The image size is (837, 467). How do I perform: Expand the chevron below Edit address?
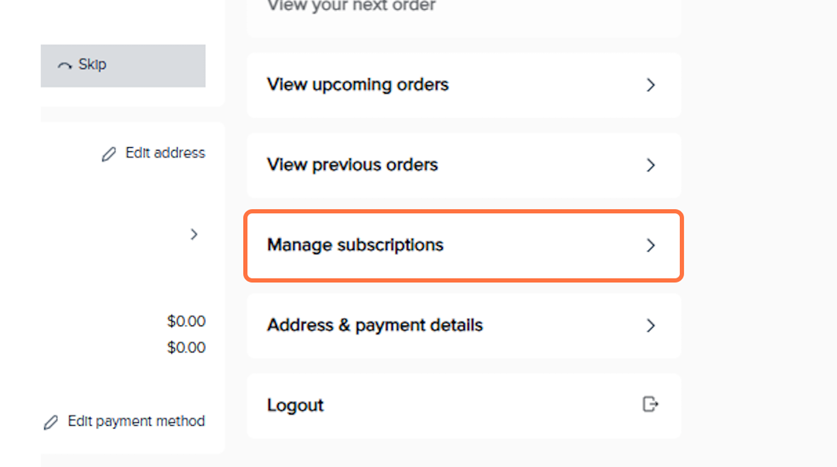point(194,234)
